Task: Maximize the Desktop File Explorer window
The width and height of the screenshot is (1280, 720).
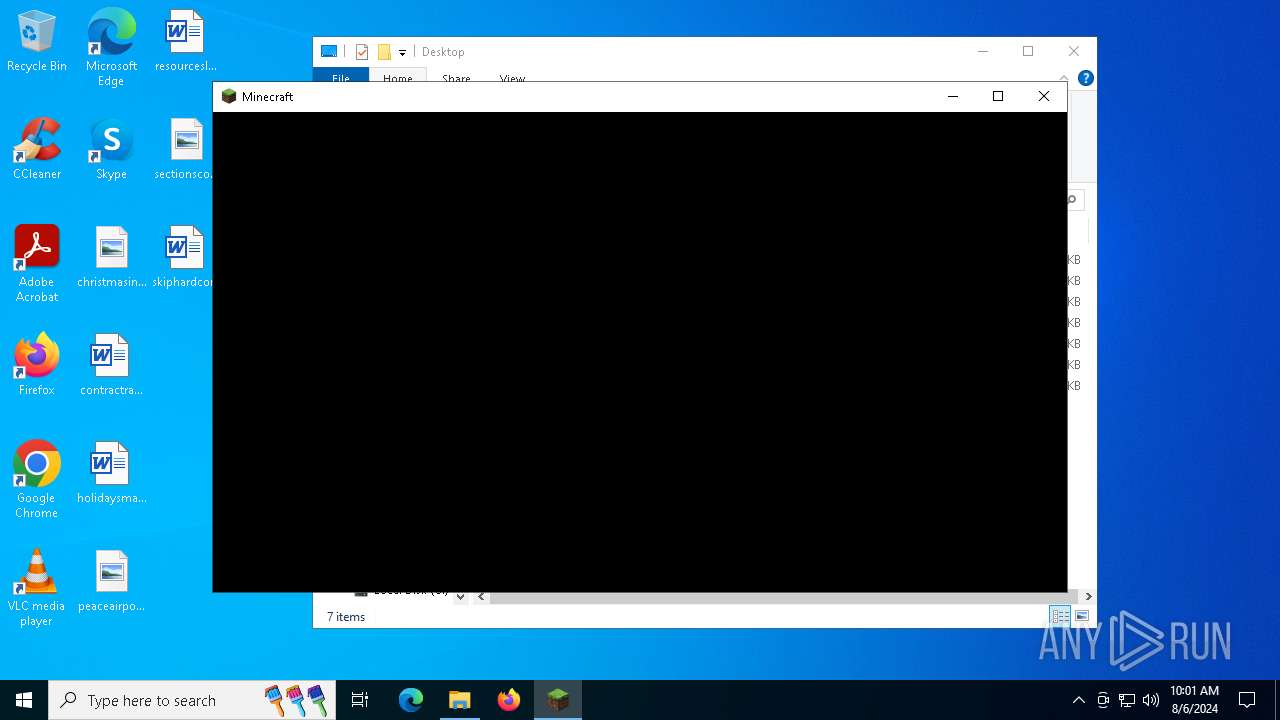Action: click(x=1028, y=52)
